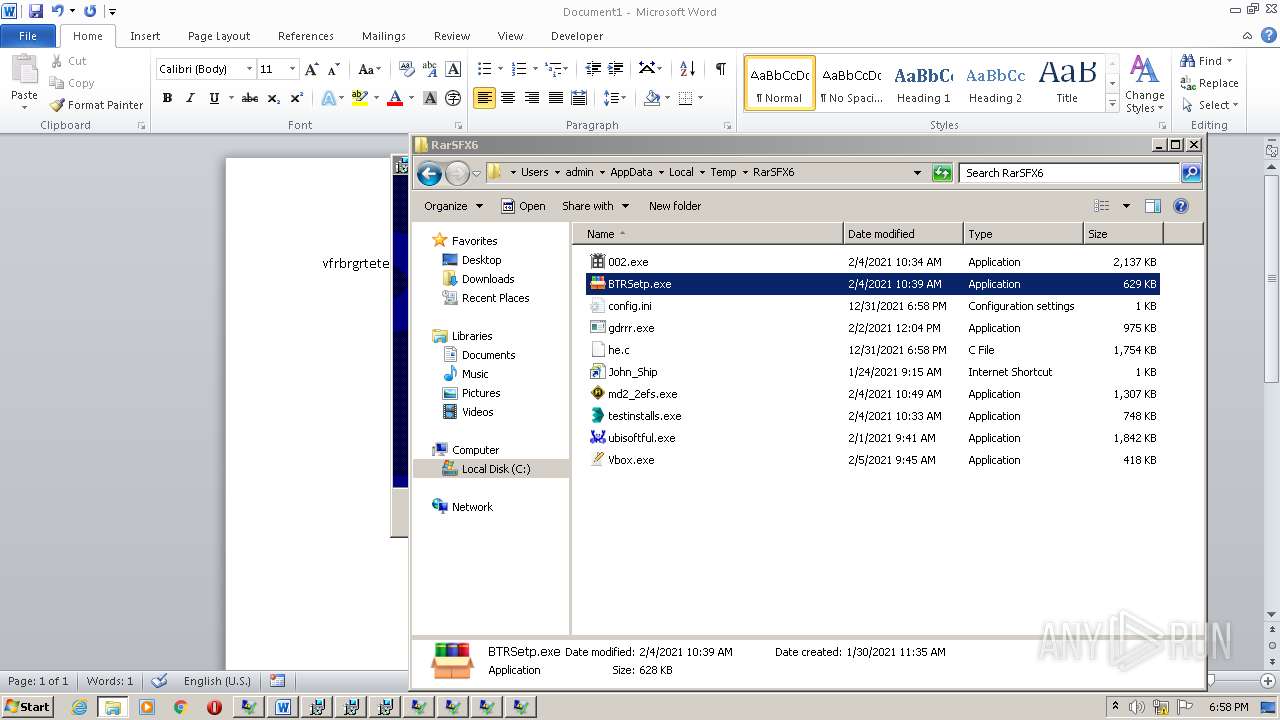The image size is (1280, 720).
Task: Expand the Share with dropdown
Action: click(596, 206)
